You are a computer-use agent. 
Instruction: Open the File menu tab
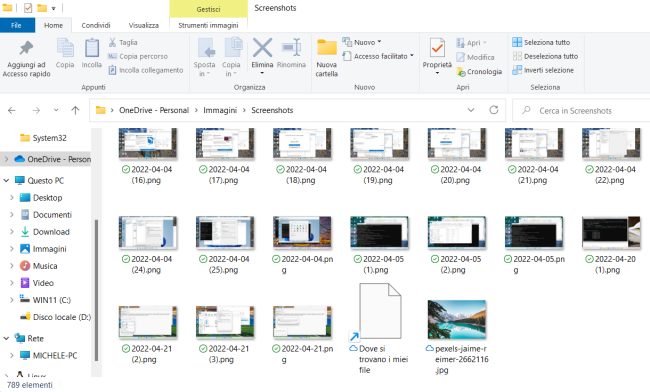click(17, 25)
